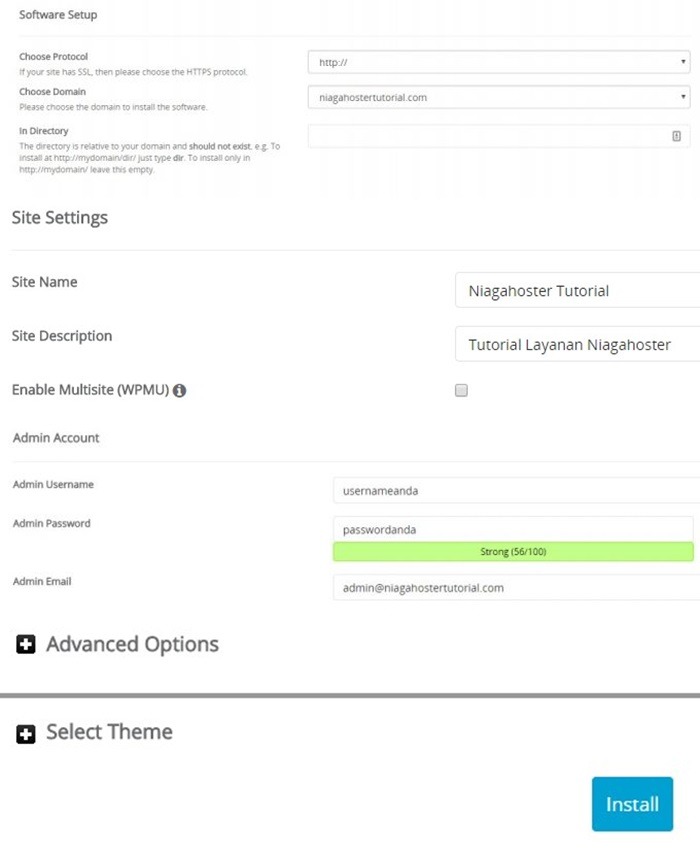Screen dimensions: 700x857
Task: Click the Install button
Action: coord(632,804)
